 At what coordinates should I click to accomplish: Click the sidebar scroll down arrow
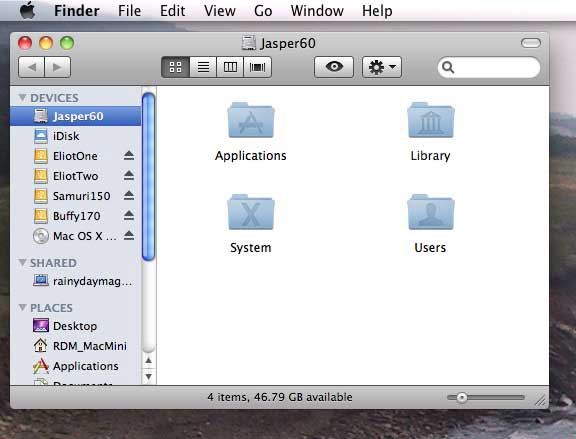point(148,376)
